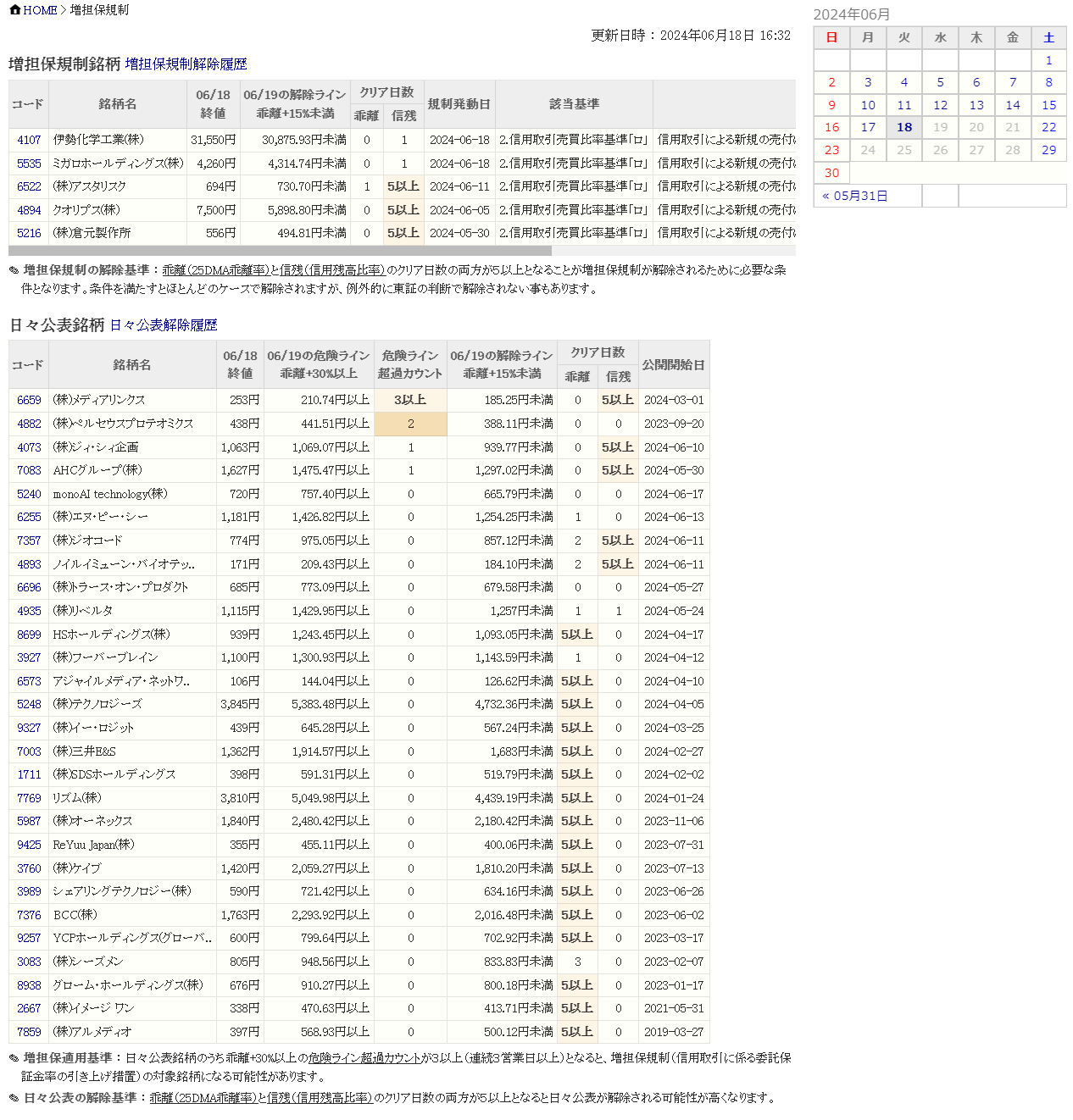Select June 7 in the calendar
Image resolution: width=1073 pixels, height=1120 pixels.
click(1013, 82)
